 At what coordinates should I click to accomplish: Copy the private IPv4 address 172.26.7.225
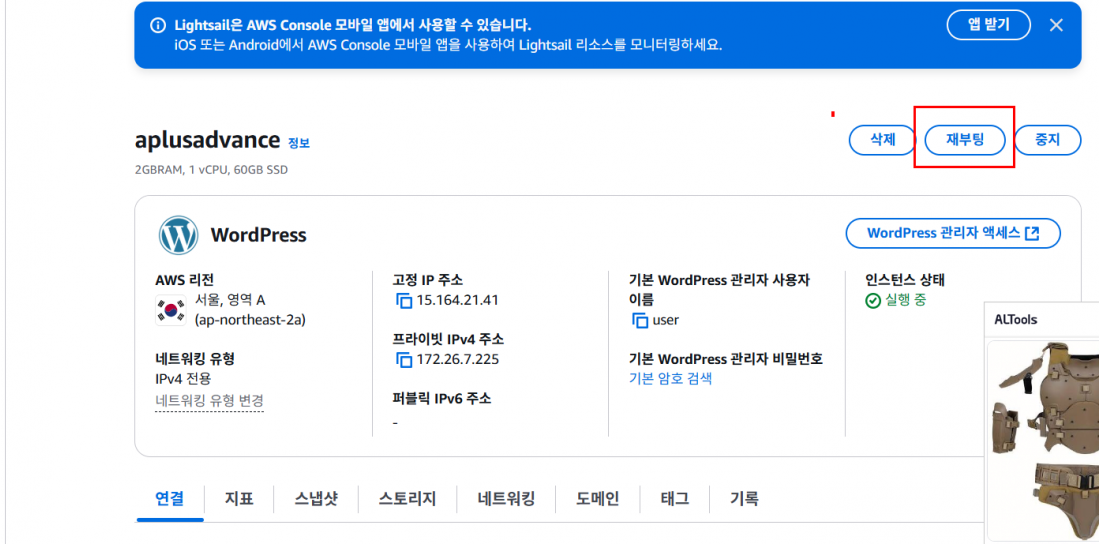pos(403,360)
